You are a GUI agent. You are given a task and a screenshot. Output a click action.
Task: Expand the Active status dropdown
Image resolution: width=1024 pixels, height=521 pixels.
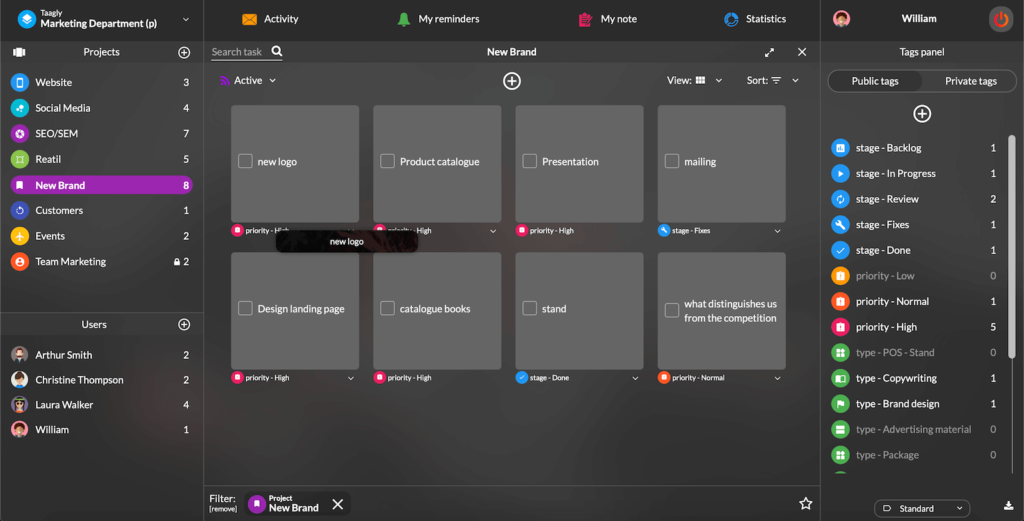(248, 81)
